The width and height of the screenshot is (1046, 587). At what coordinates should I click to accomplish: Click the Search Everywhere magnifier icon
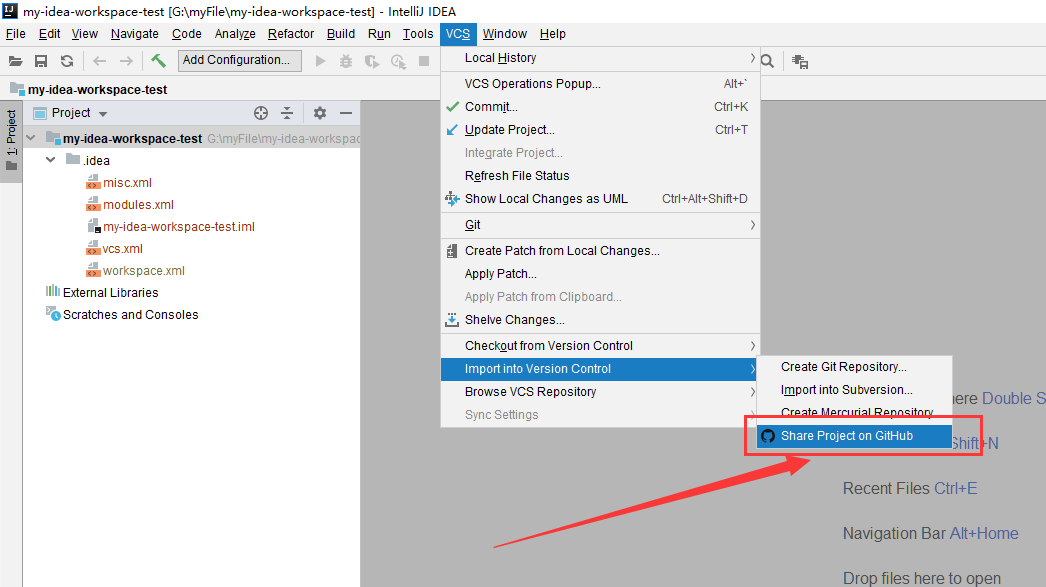click(x=767, y=61)
